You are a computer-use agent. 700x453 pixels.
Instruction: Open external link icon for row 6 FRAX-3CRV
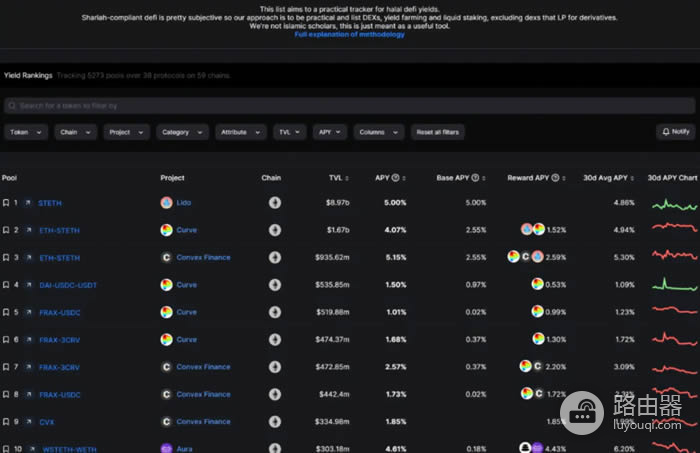(29, 340)
